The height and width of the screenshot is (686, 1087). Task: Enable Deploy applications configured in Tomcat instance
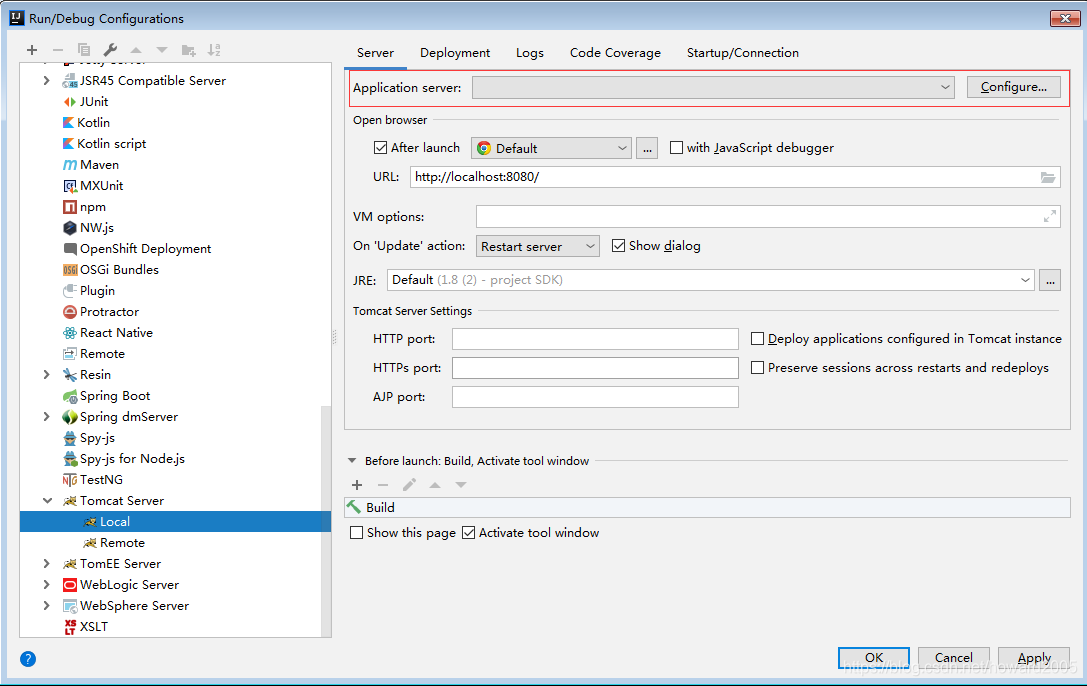point(758,339)
